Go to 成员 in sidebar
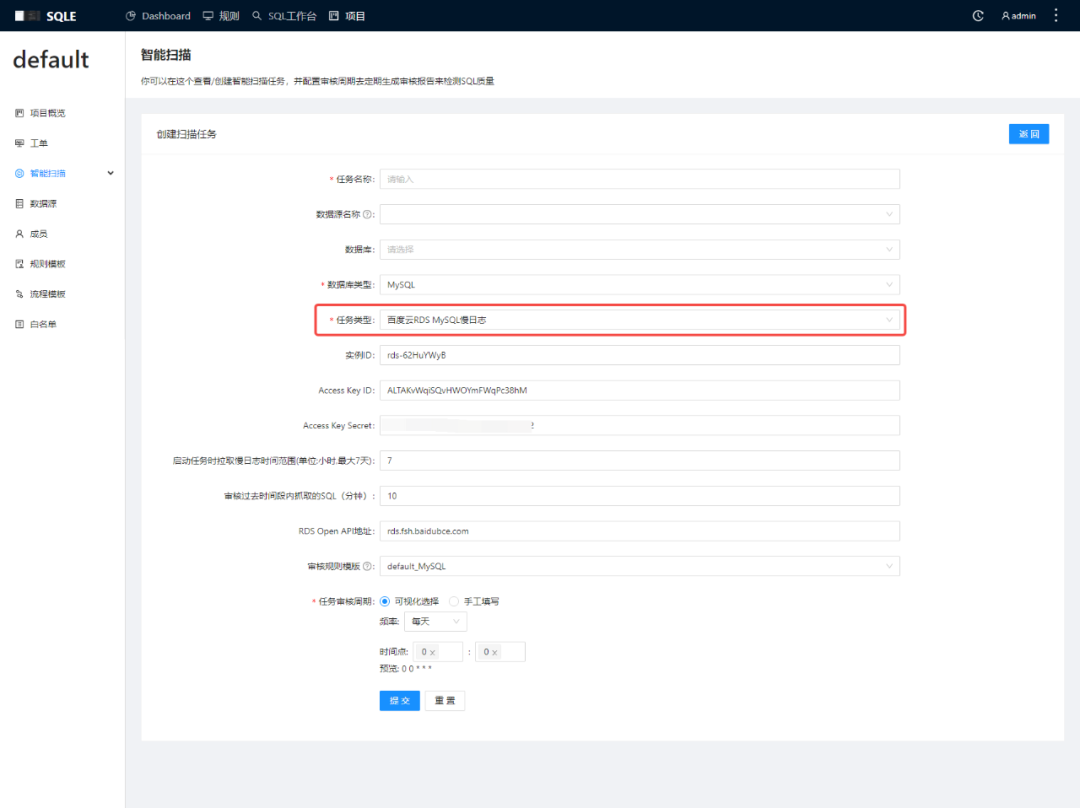1080x808 pixels. tap(39, 234)
